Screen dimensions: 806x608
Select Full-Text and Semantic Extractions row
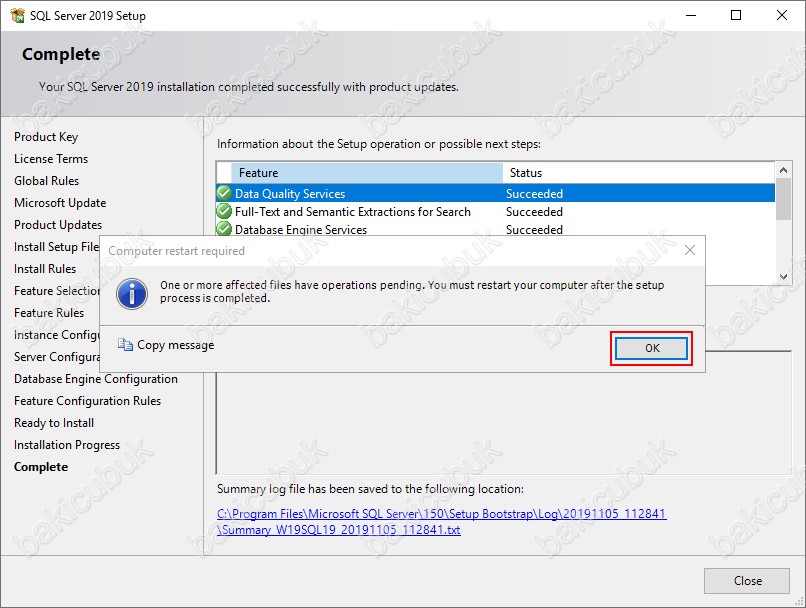point(496,211)
